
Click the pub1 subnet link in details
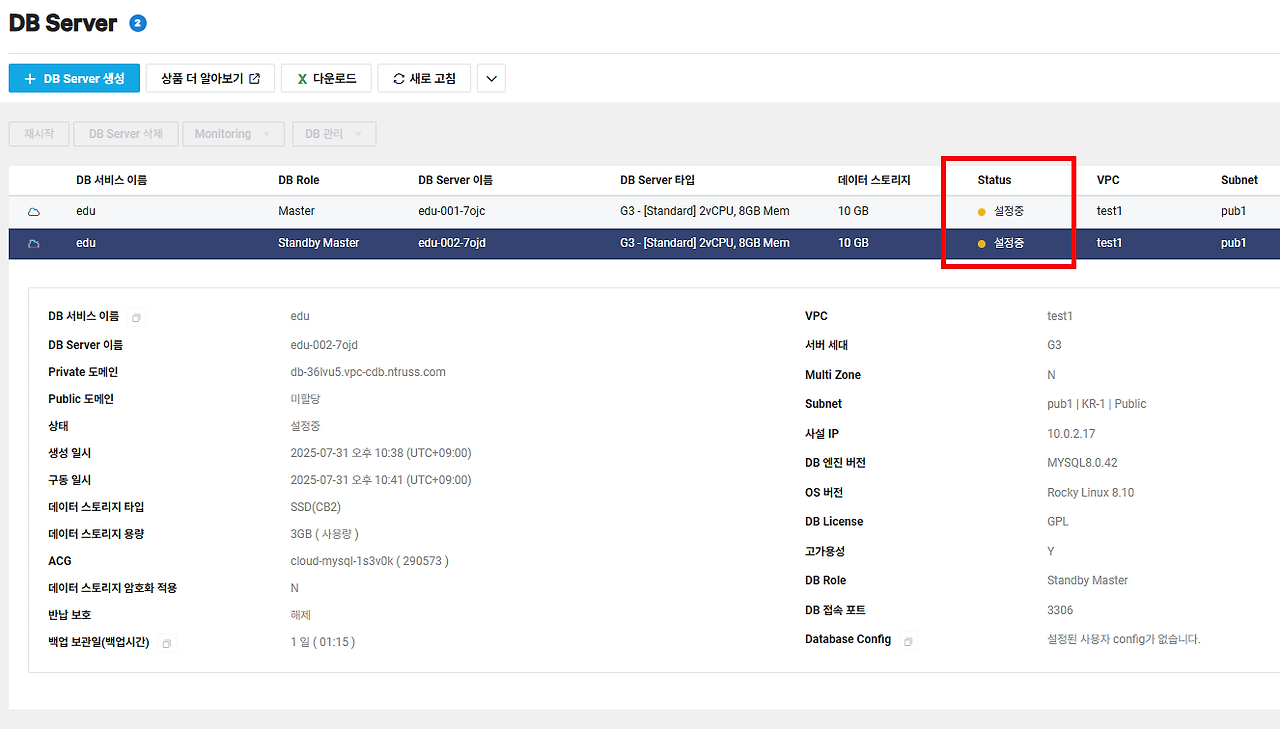1059,404
